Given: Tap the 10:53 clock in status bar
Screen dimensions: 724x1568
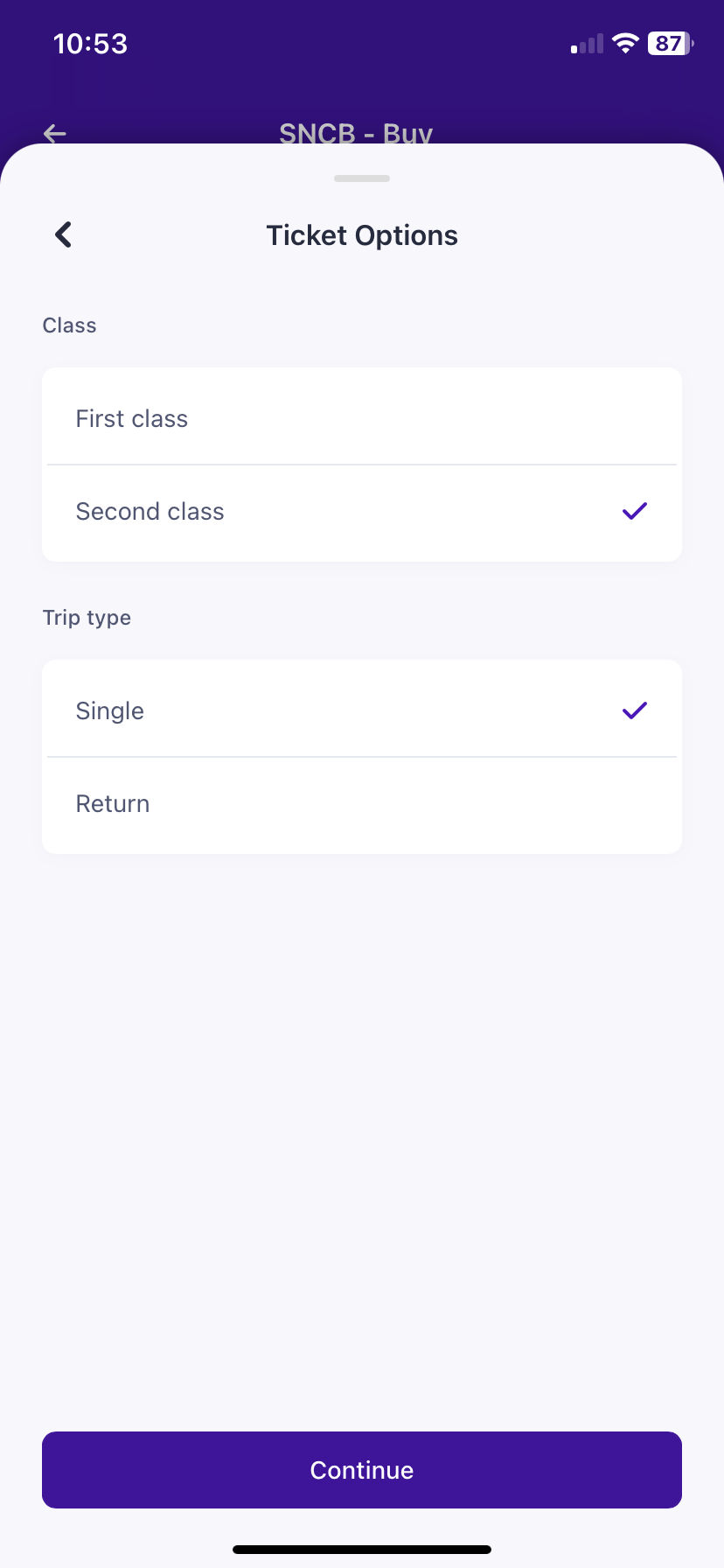Looking at the screenshot, I should coord(90,44).
